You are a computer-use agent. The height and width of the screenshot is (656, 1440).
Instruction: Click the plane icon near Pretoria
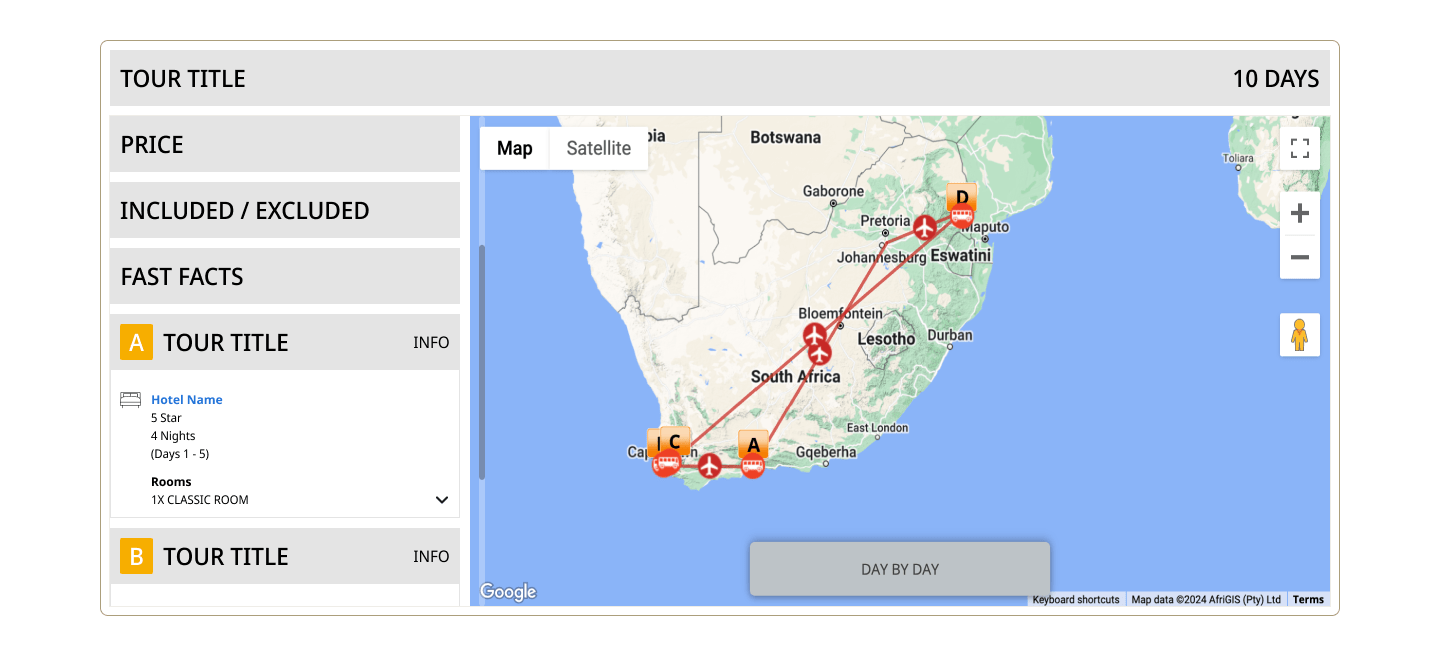pos(925,228)
